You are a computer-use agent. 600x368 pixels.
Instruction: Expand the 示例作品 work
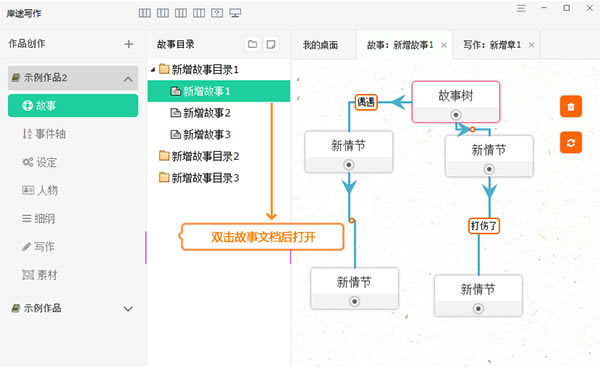[128, 309]
